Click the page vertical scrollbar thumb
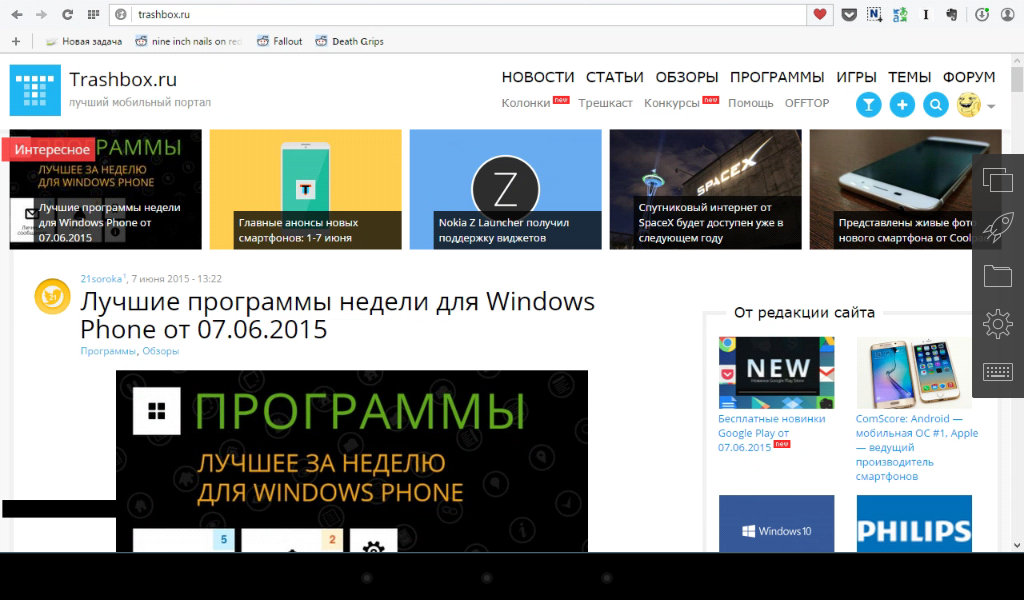1024x600 pixels. click(x=1017, y=80)
